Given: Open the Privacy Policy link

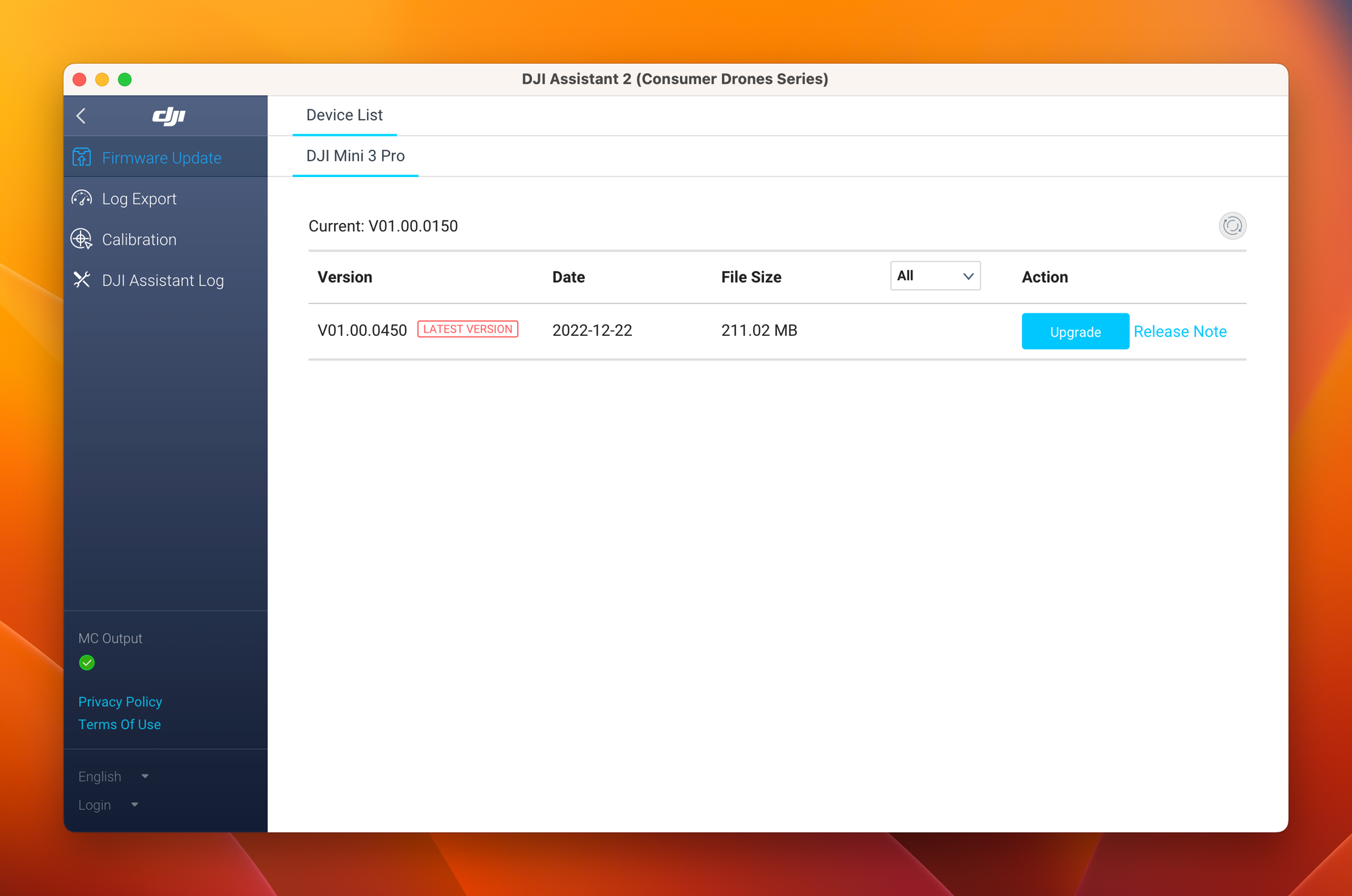Looking at the screenshot, I should coord(120,701).
